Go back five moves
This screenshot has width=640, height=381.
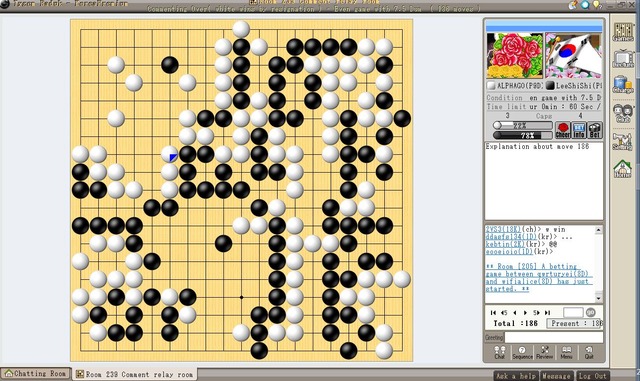(x=504, y=312)
